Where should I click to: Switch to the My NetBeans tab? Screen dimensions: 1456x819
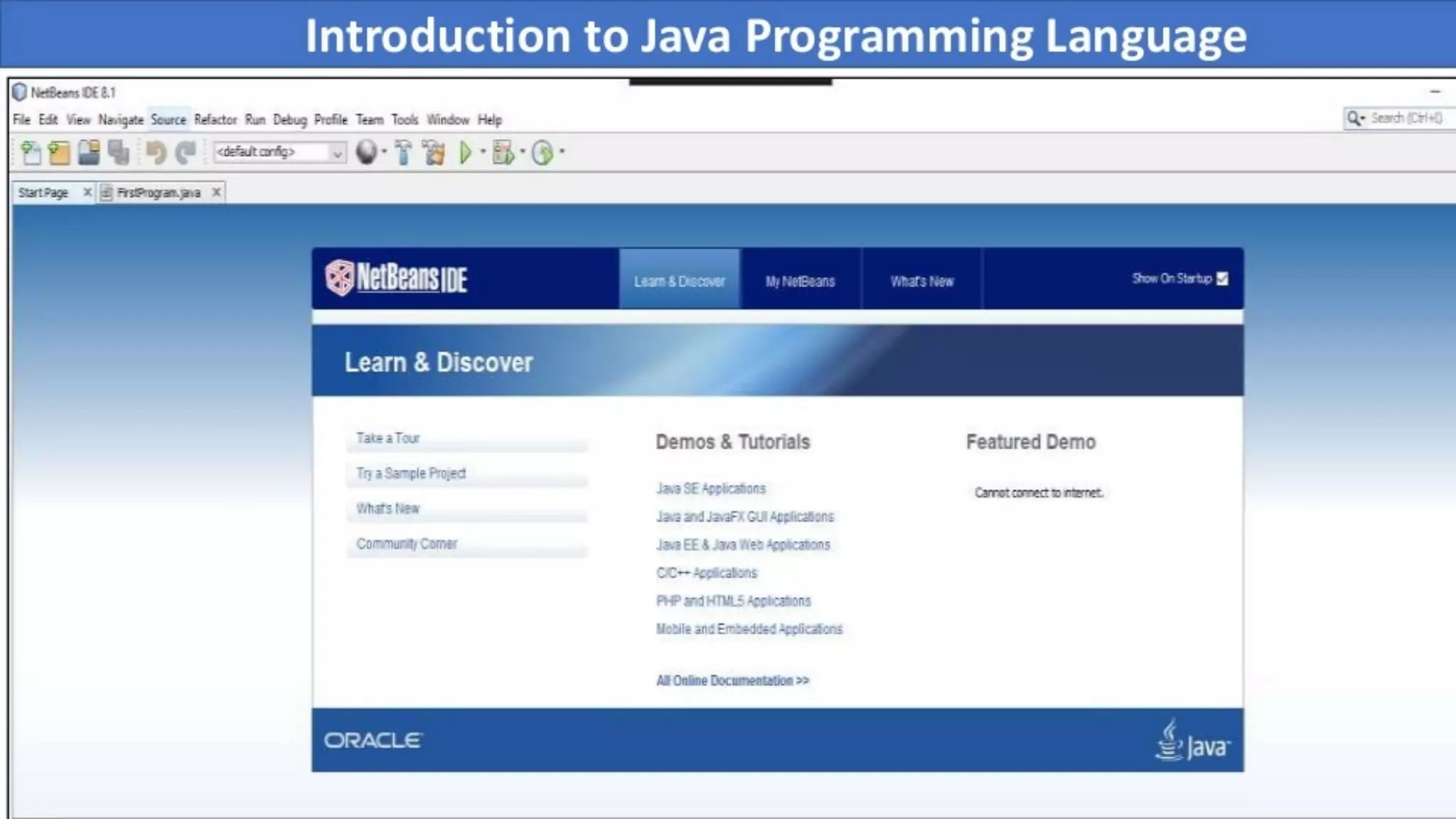pos(800,282)
